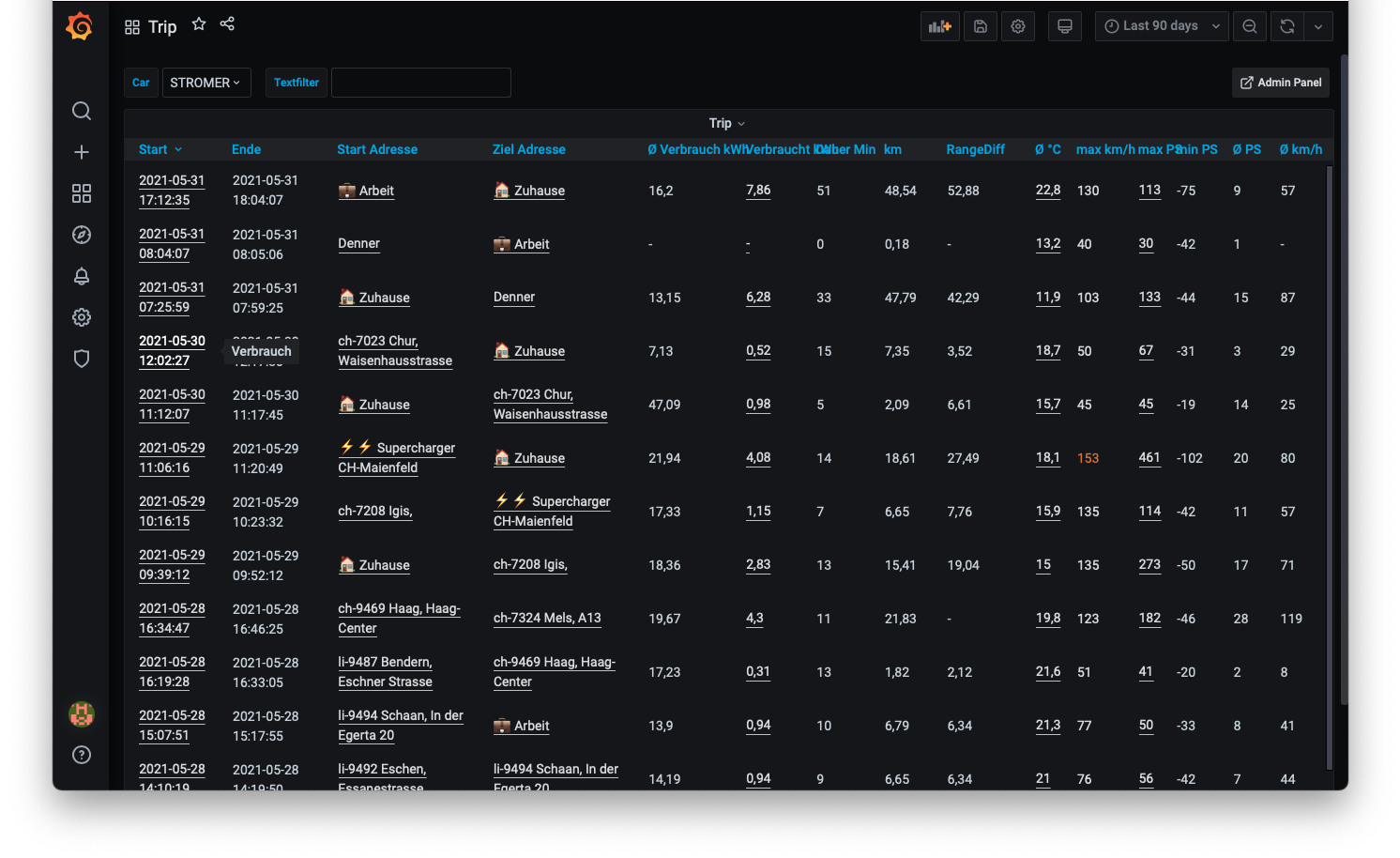Screen dimensions: 1400x858
Task: Expand the refresh interval dropdown arrow
Action: [1318, 26]
